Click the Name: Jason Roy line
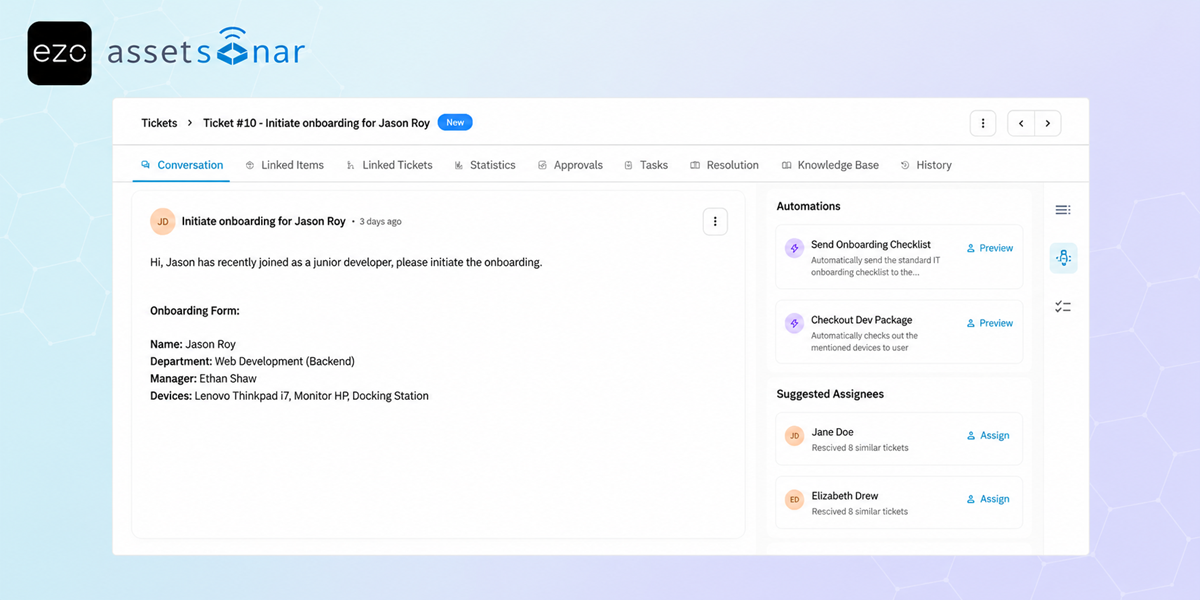 tap(193, 344)
